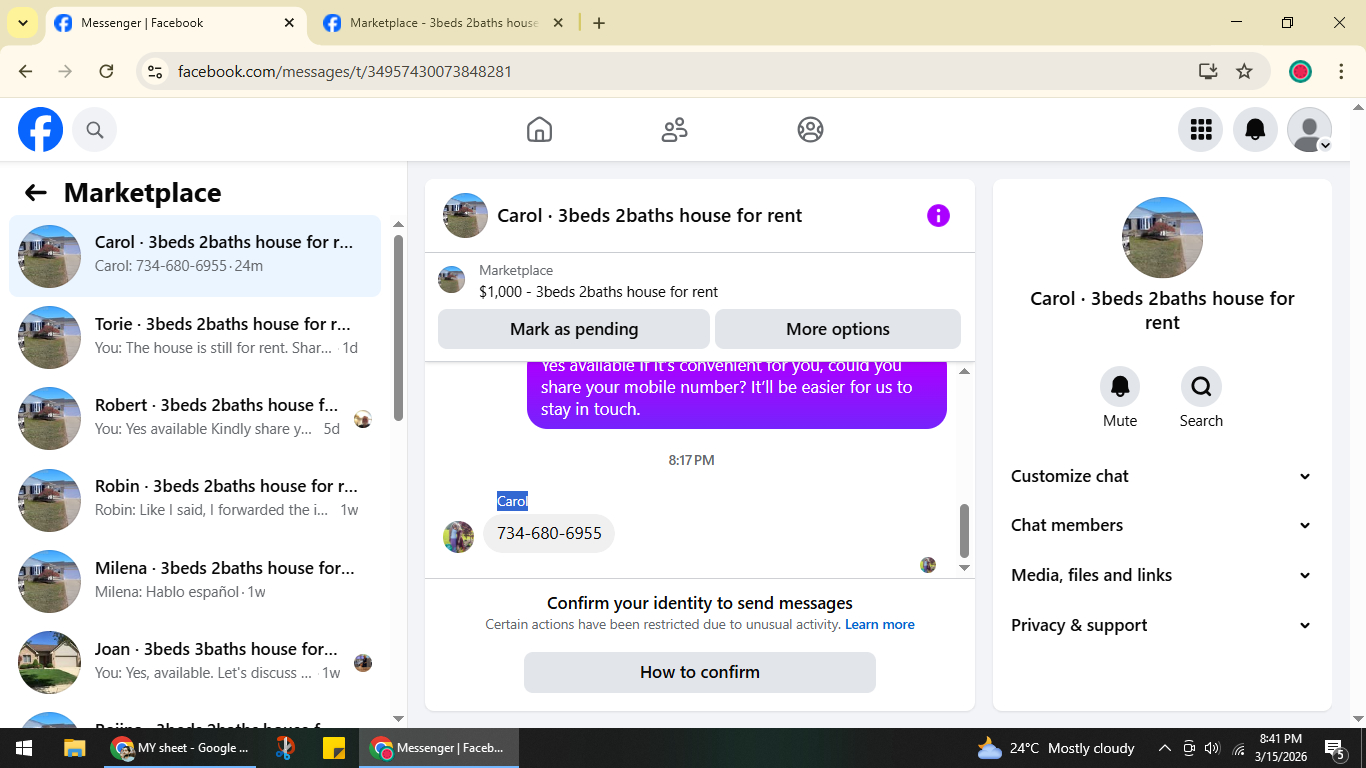Image resolution: width=1366 pixels, height=768 pixels.
Task: Expand the Privacy & support section
Action: [x=1161, y=625]
